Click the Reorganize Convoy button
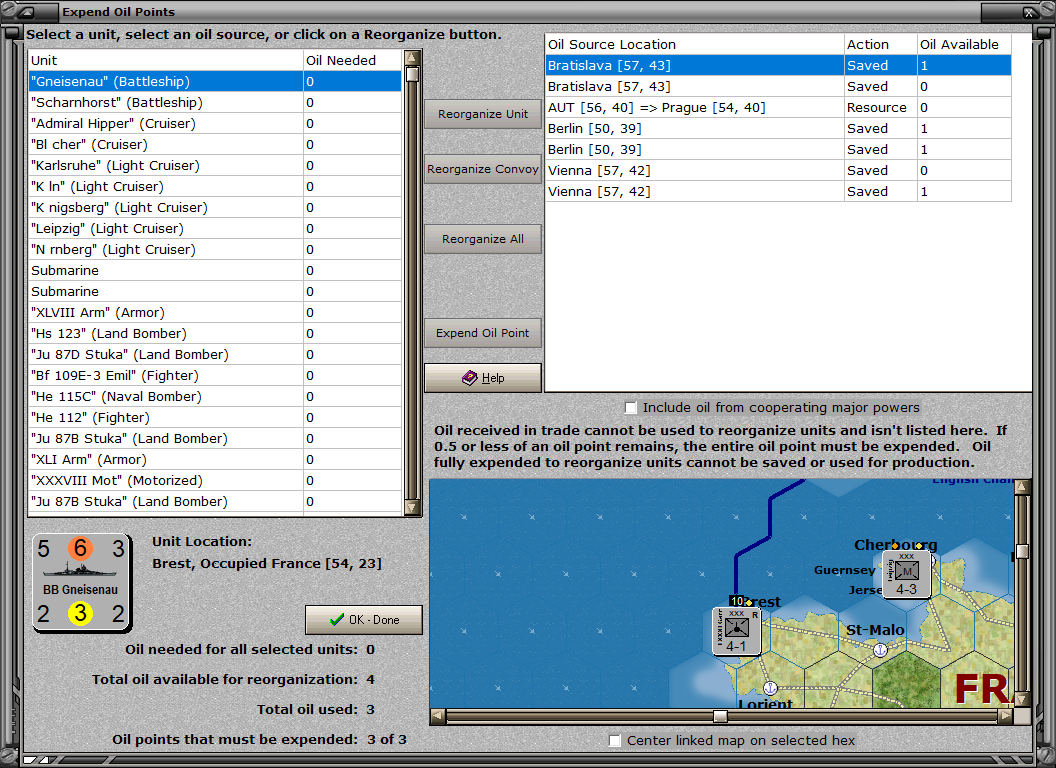This screenshot has width=1056, height=768. click(x=483, y=169)
